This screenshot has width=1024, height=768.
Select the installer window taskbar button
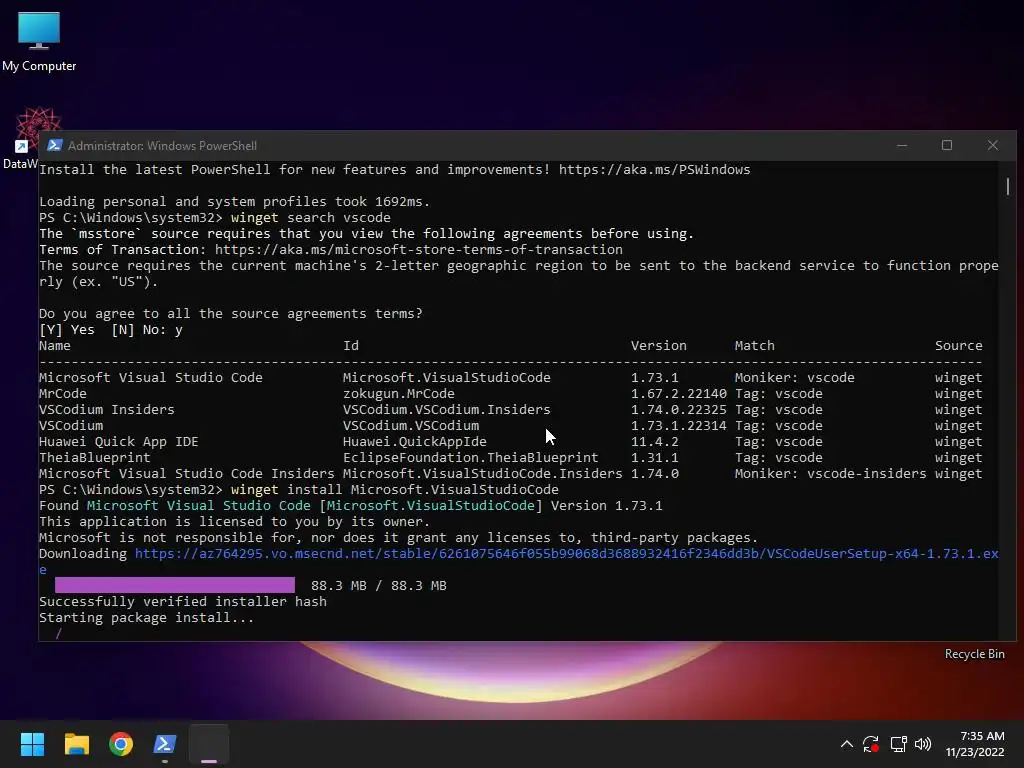(209, 744)
